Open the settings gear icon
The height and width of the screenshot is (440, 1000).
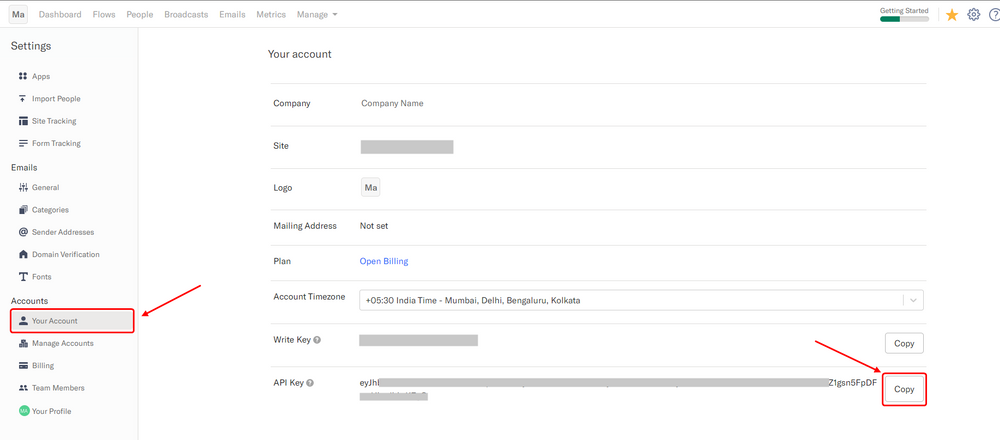click(974, 15)
